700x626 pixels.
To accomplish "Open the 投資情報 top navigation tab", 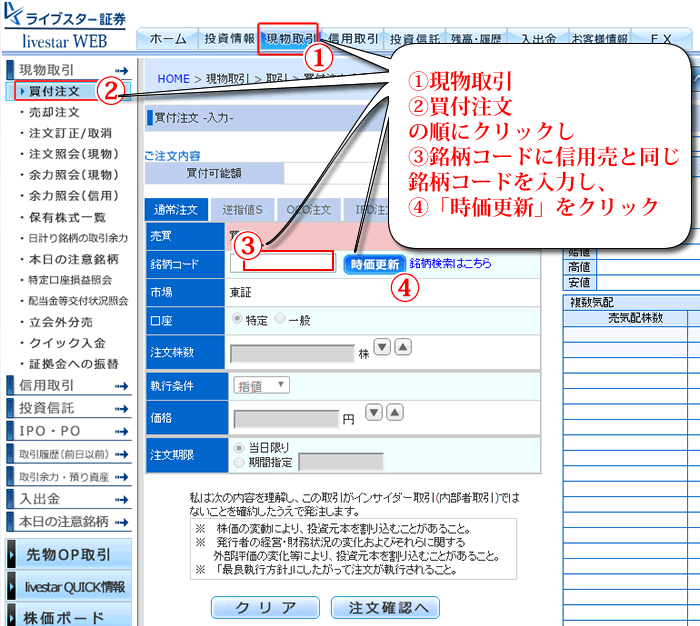I will click(x=229, y=39).
